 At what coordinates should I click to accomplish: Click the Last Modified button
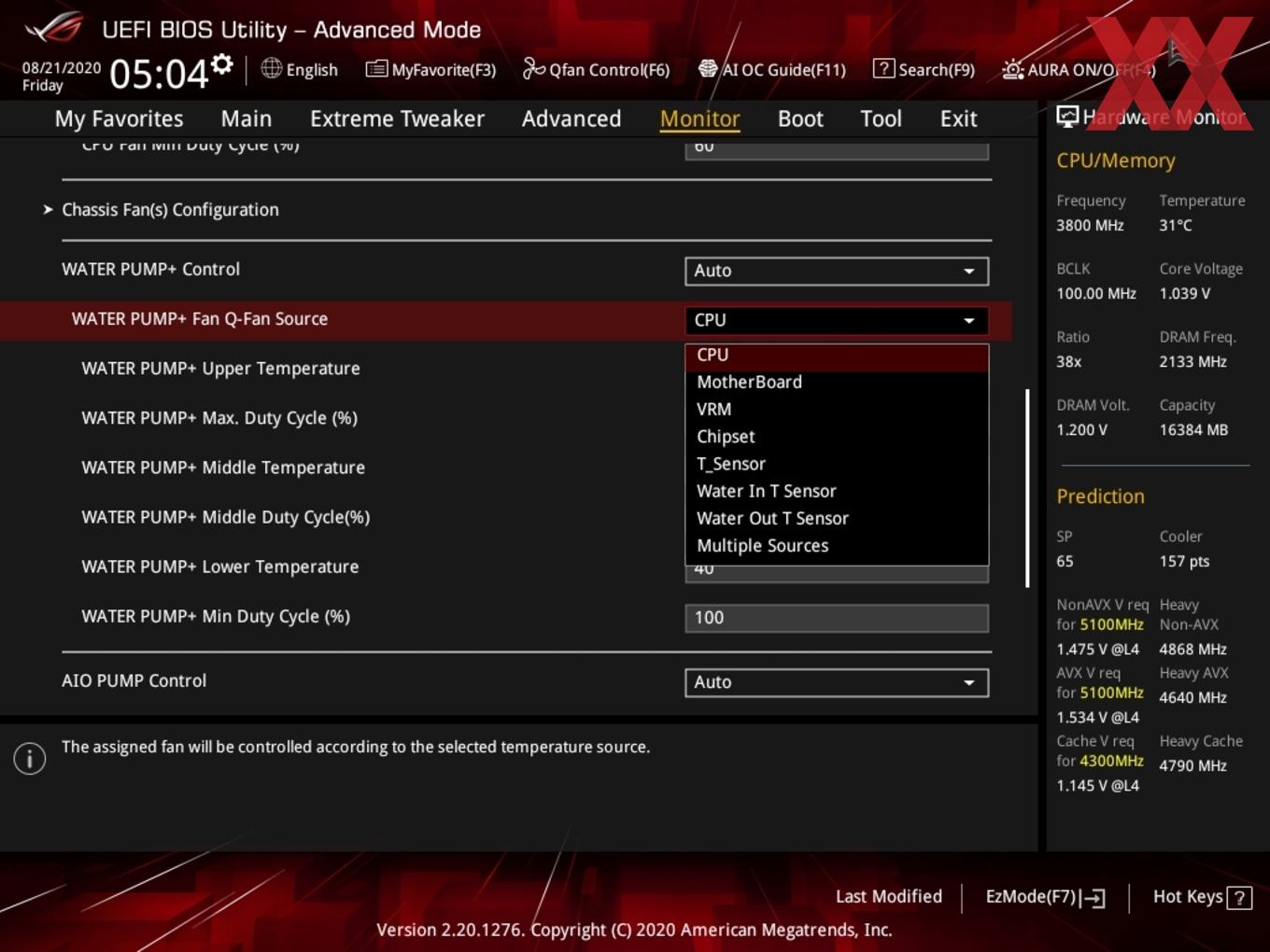click(x=889, y=897)
